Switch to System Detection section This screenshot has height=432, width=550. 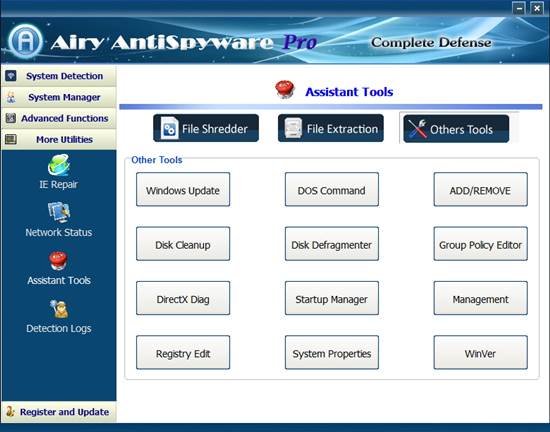tap(59, 76)
